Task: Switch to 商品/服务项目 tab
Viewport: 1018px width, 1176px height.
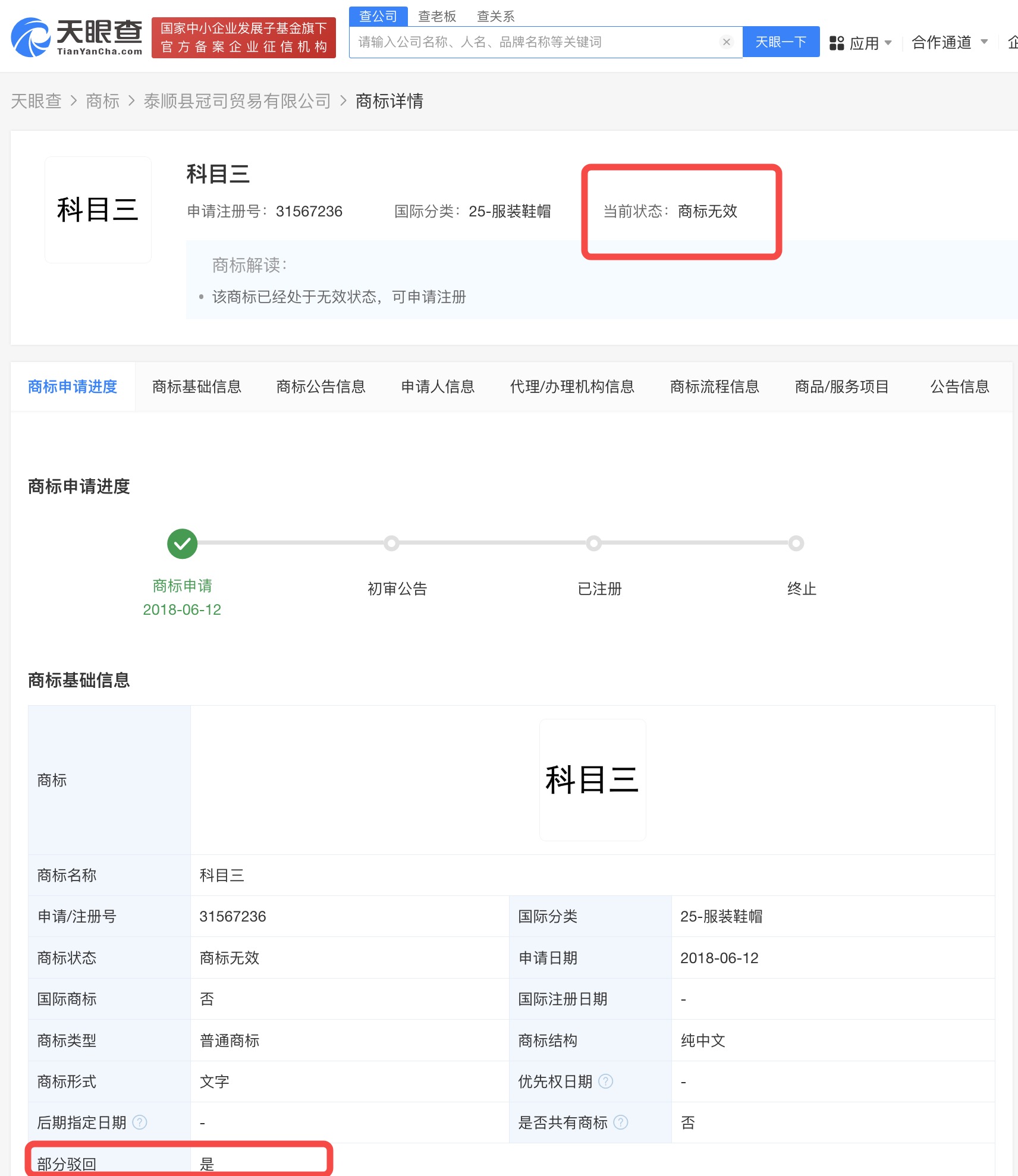Action: [841, 386]
